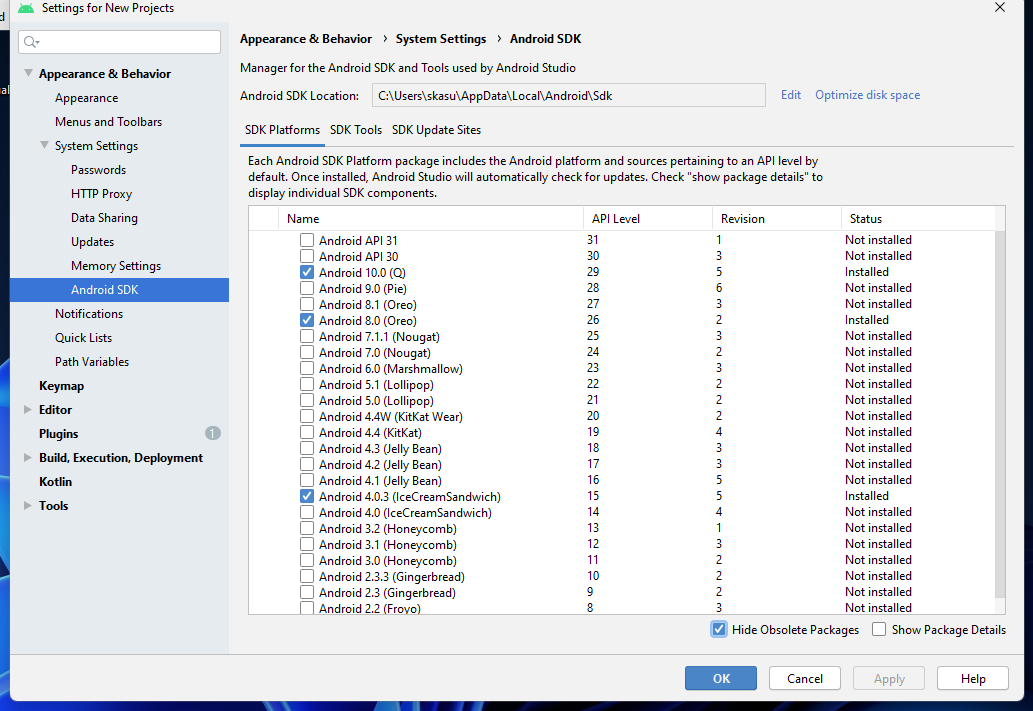Sort the table by Status column header
This screenshot has width=1033, height=711.
pyautogui.click(x=918, y=219)
